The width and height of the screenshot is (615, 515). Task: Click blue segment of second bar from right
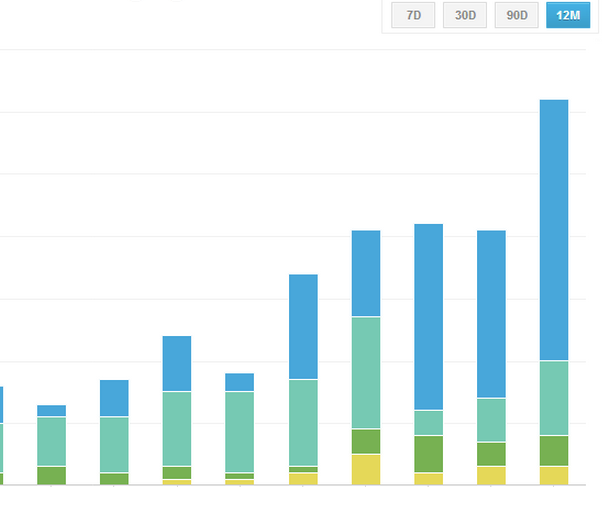pyautogui.click(x=491, y=314)
